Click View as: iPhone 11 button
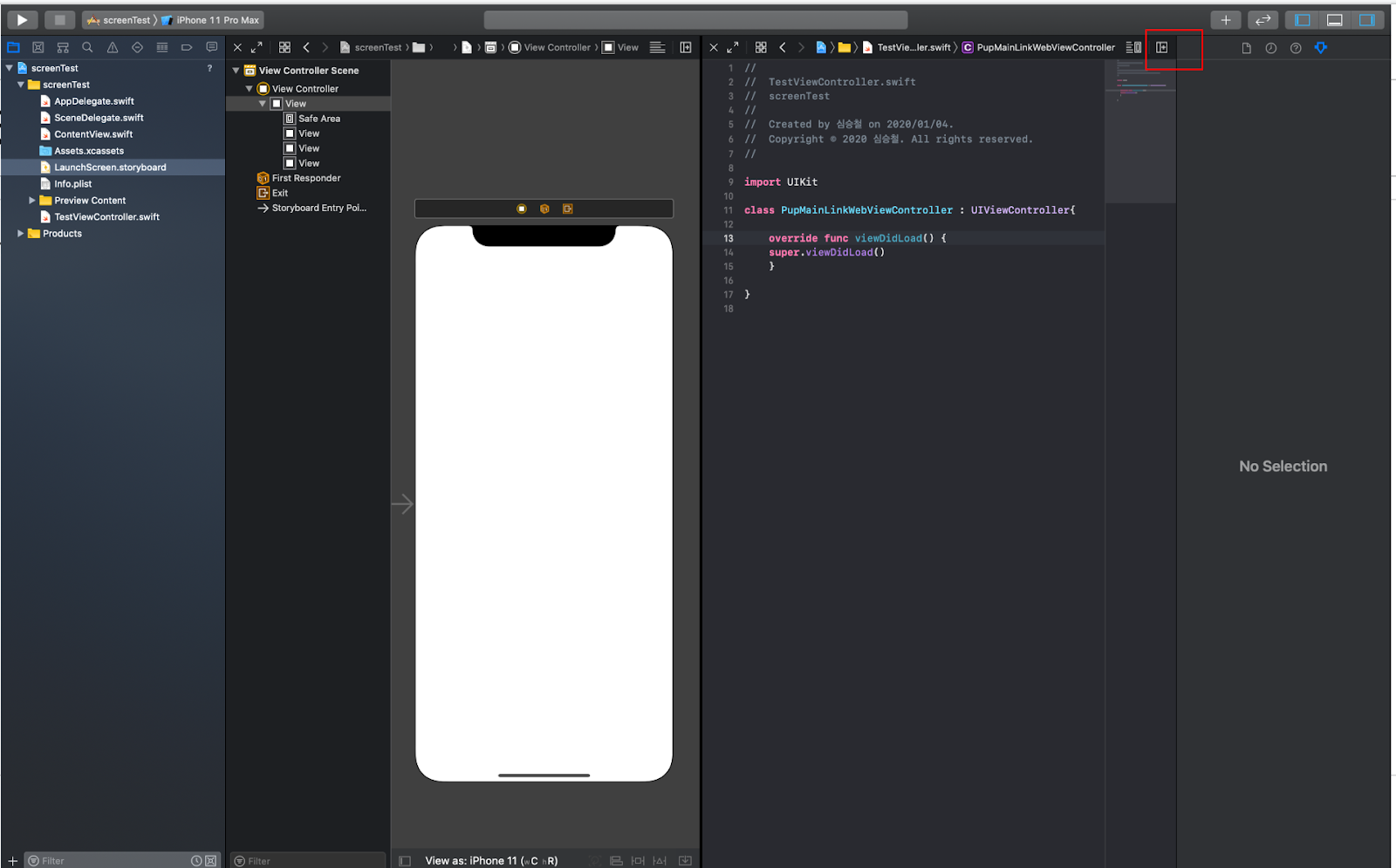Image resolution: width=1396 pixels, height=868 pixels. (491, 860)
